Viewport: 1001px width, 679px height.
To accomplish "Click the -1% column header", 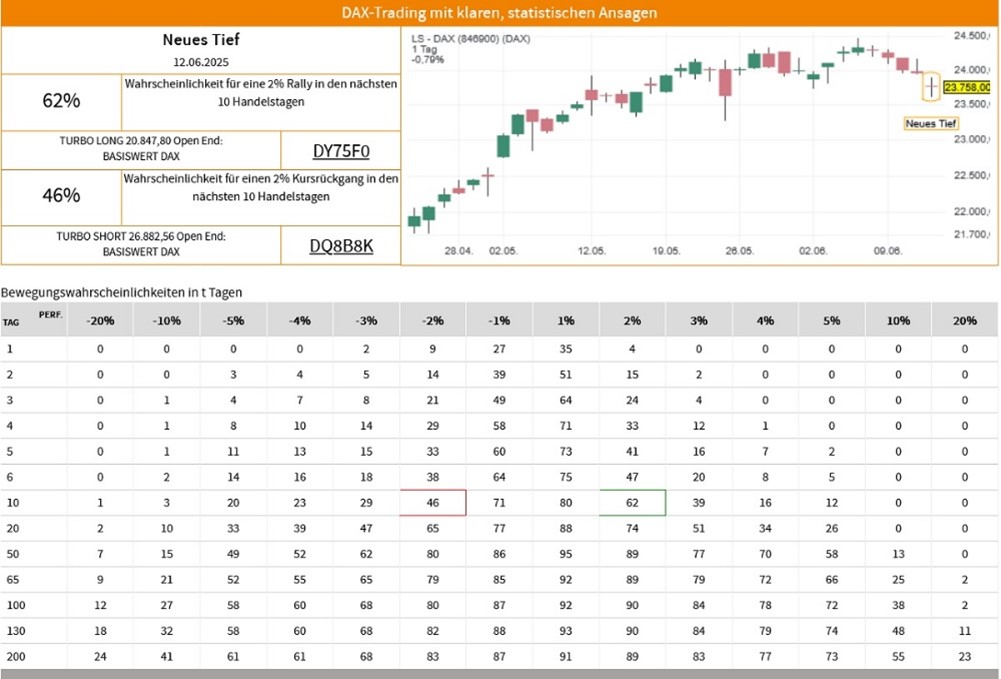I will (x=499, y=321).
